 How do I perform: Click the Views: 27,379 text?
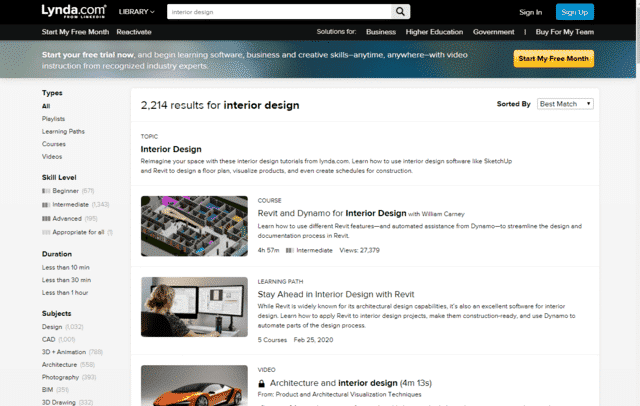pos(360,251)
